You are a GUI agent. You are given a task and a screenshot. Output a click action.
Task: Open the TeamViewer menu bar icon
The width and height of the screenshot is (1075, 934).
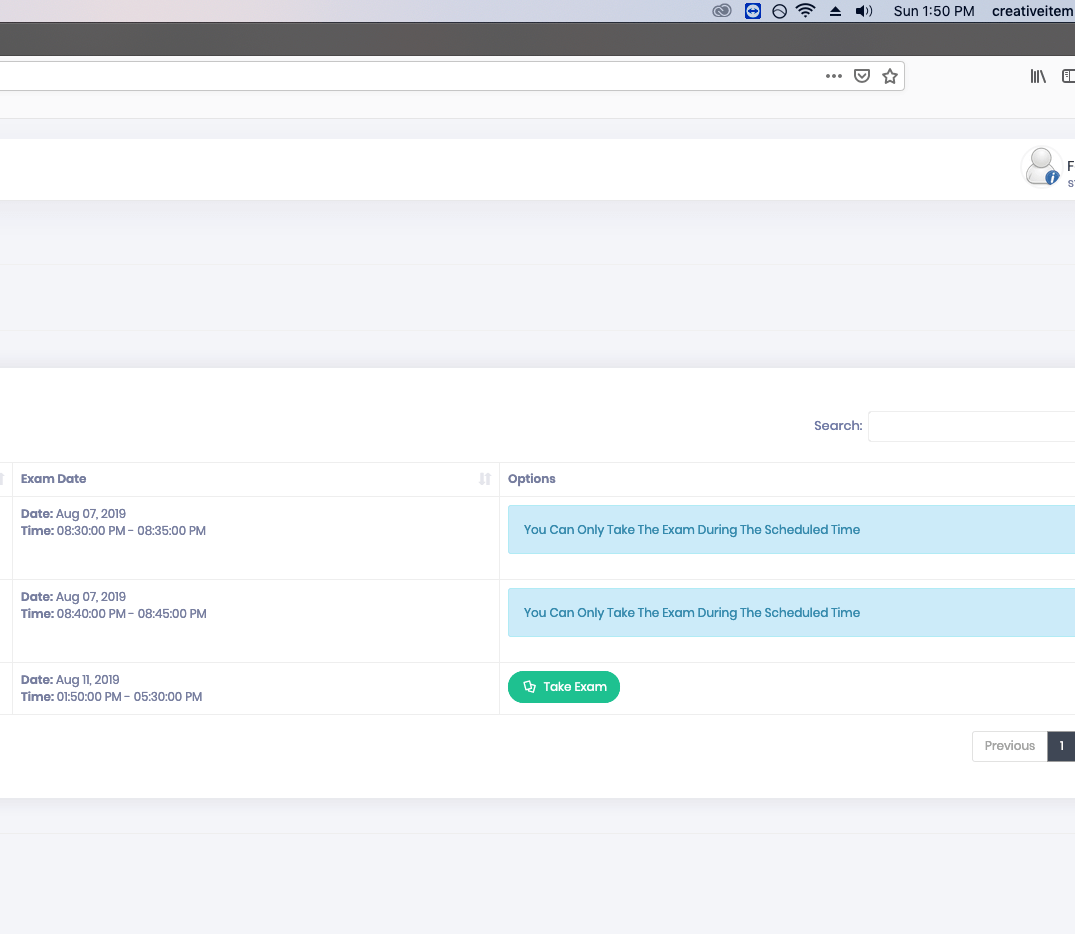coord(753,11)
